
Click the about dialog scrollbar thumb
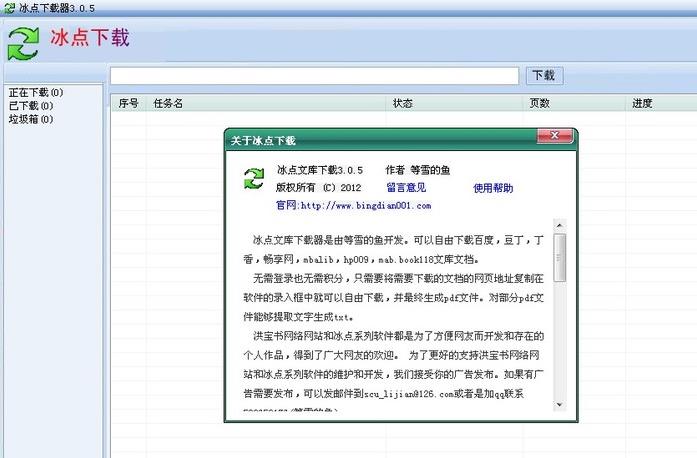click(560, 257)
